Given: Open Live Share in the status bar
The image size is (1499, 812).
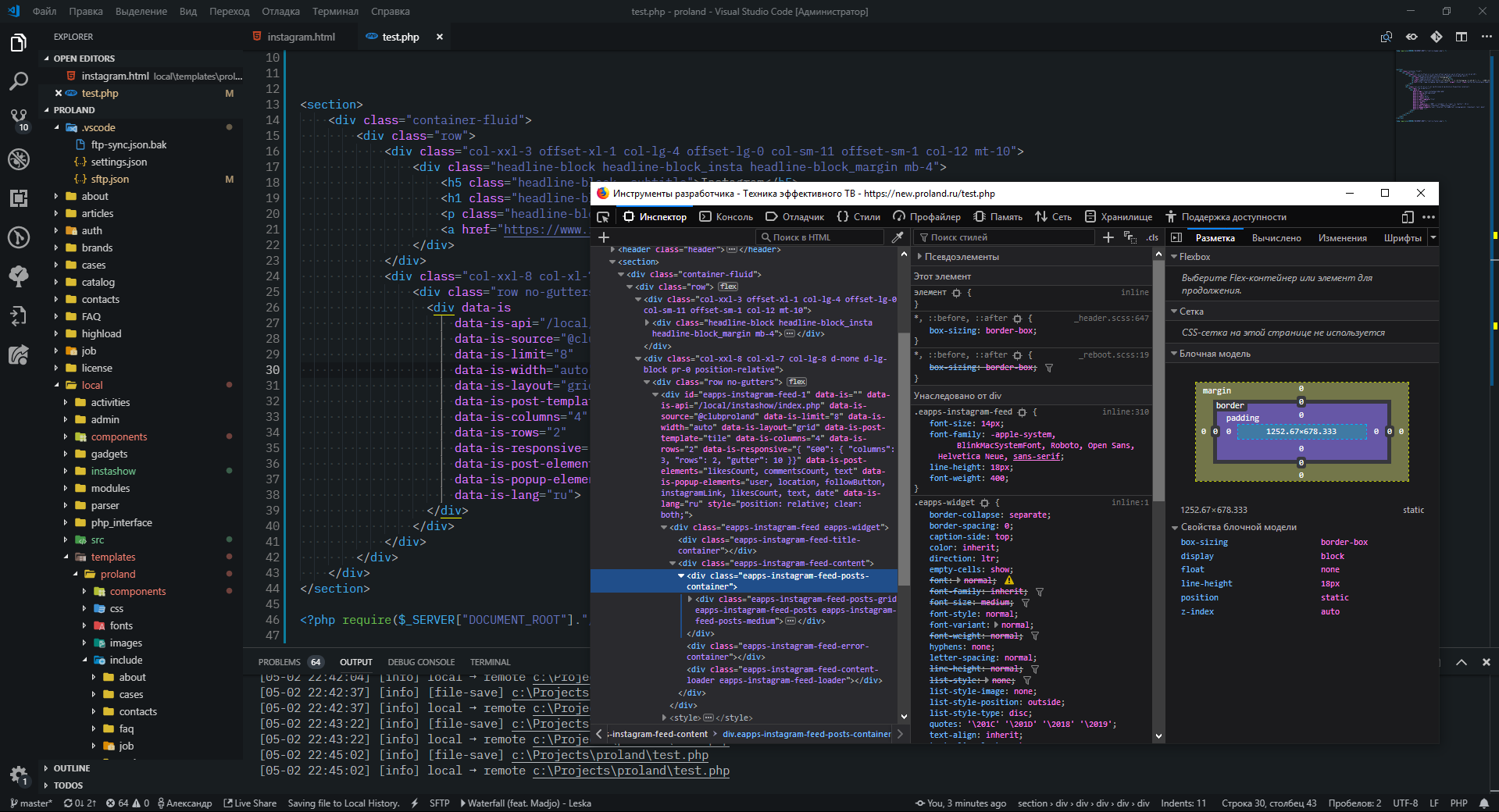Looking at the screenshot, I should click(250, 803).
